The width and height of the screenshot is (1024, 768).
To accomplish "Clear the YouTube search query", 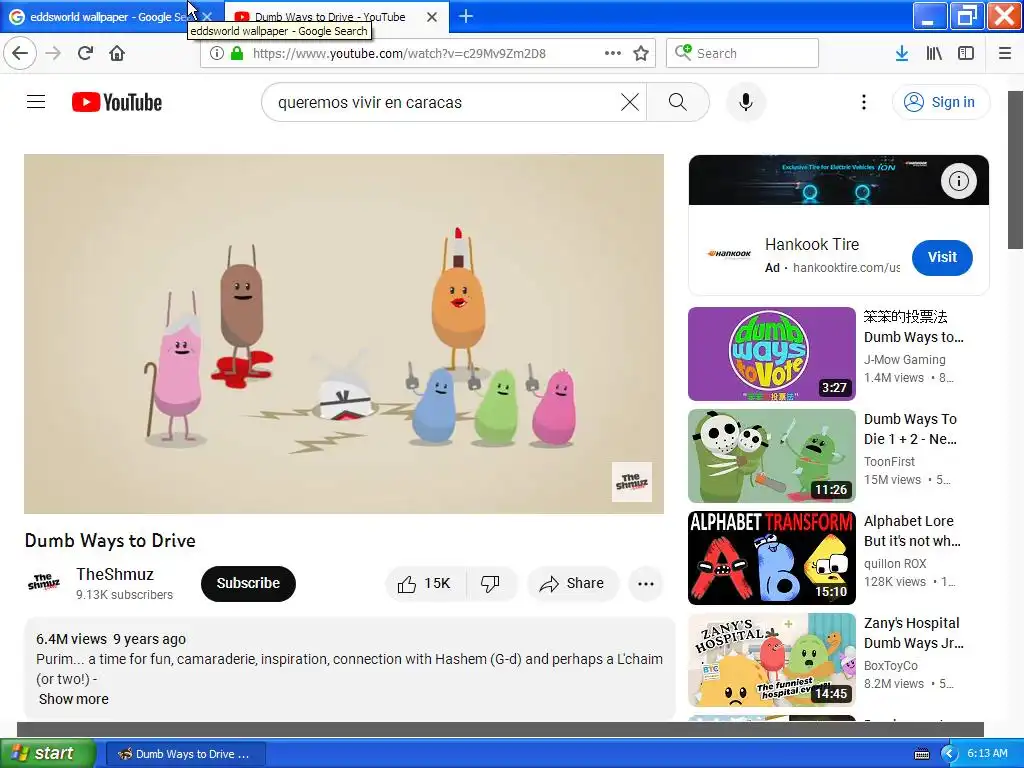I will click(x=630, y=102).
